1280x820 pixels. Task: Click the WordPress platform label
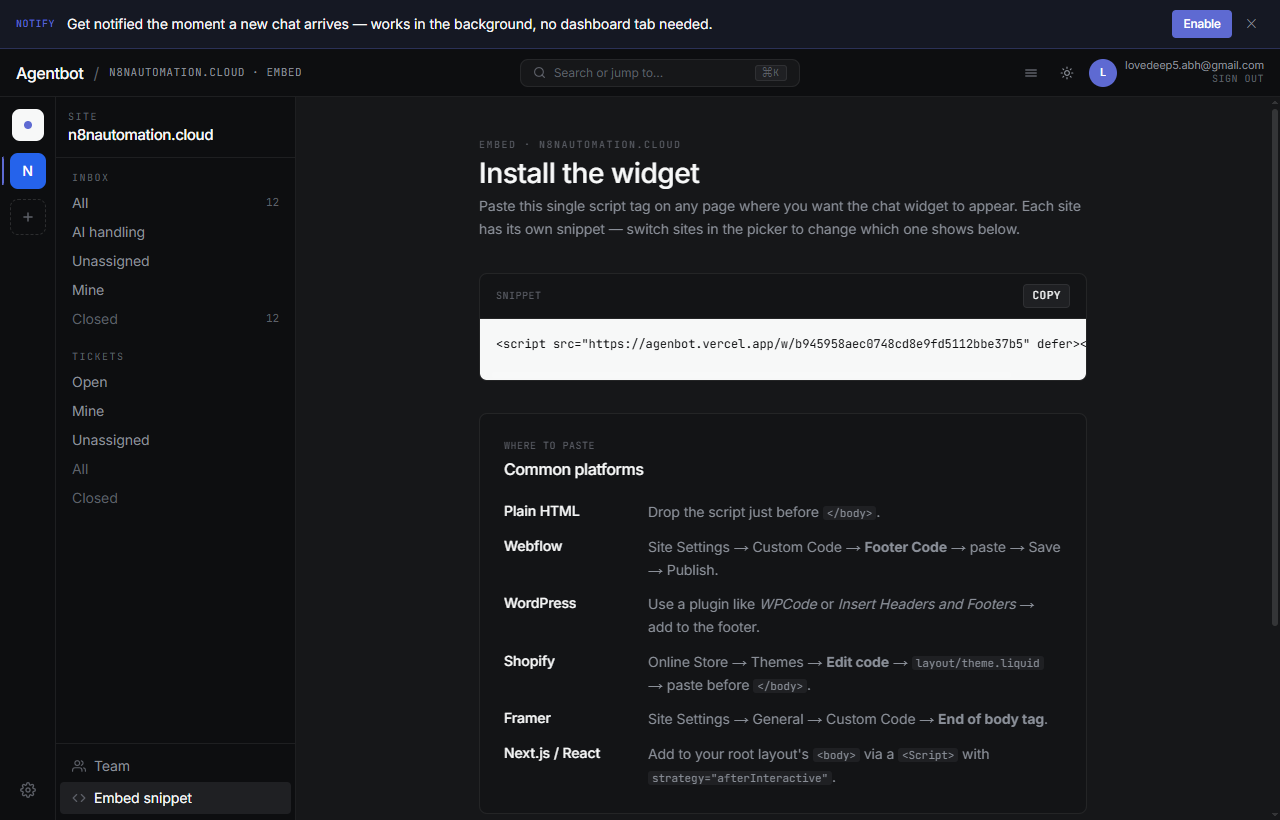[540, 603]
